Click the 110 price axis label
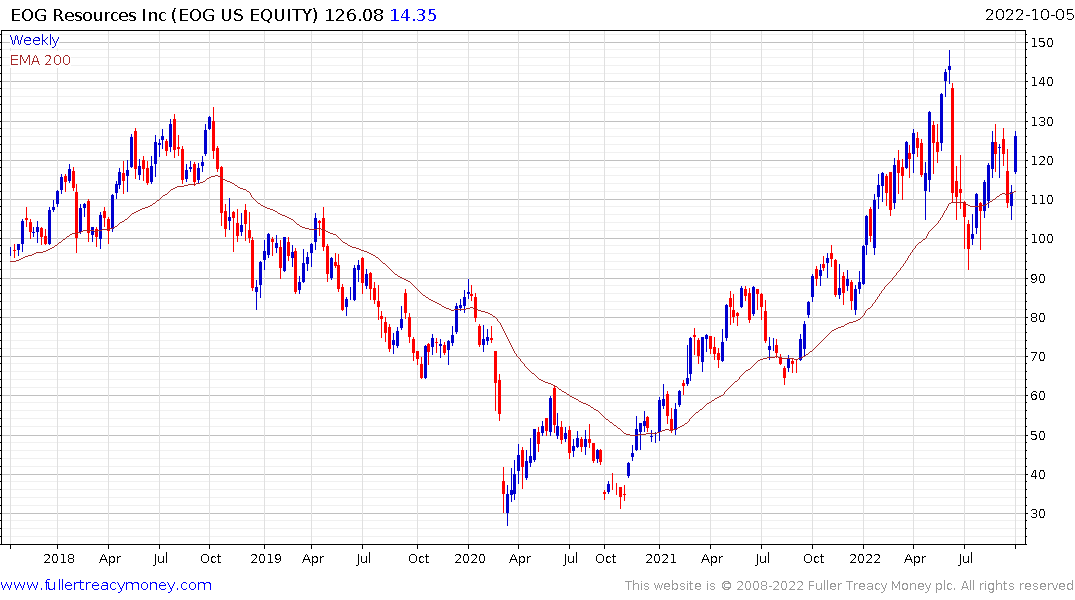The image size is (1075, 600). point(1042,200)
